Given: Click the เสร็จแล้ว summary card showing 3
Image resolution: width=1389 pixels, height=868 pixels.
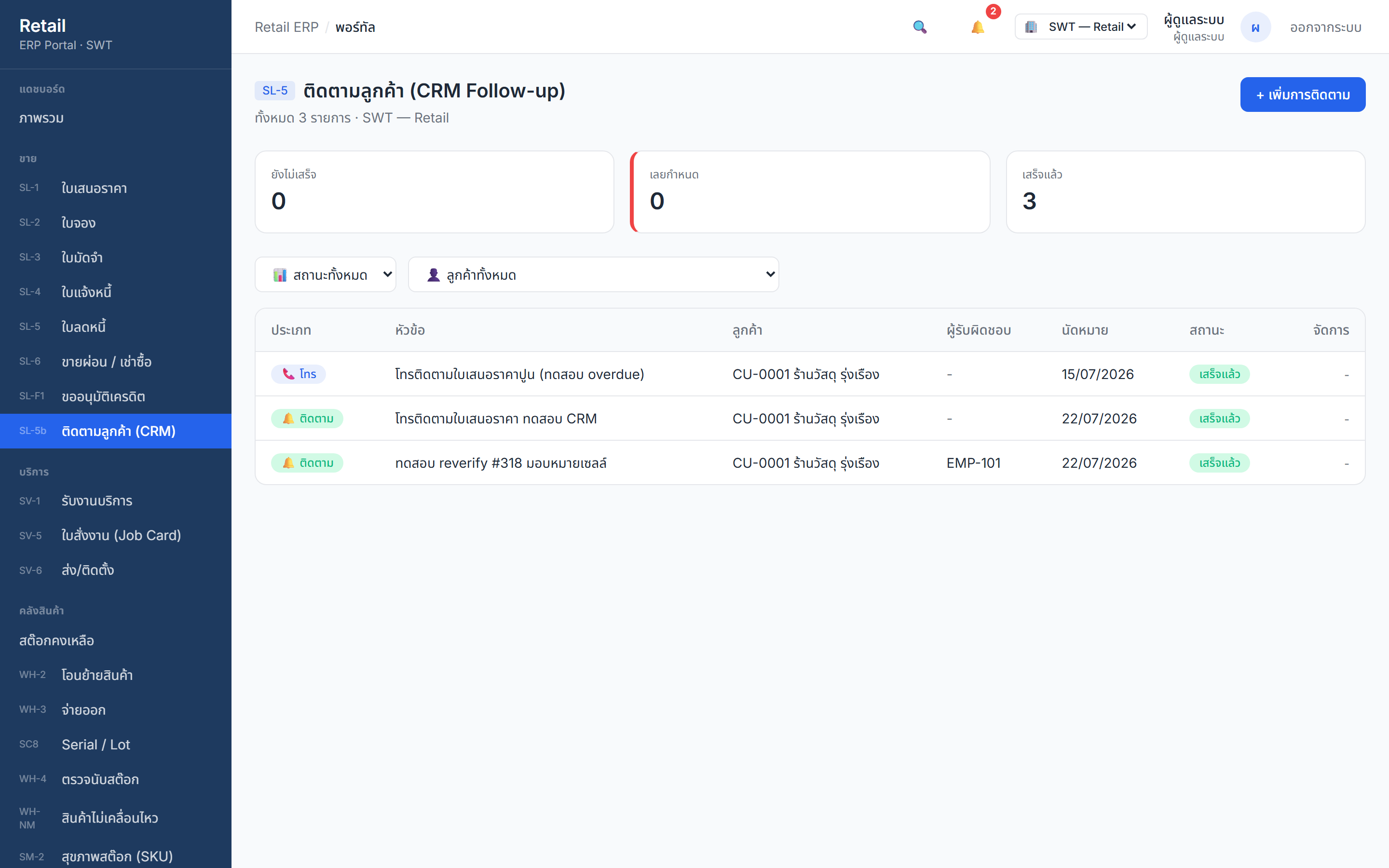Looking at the screenshot, I should click(1186, 192).
